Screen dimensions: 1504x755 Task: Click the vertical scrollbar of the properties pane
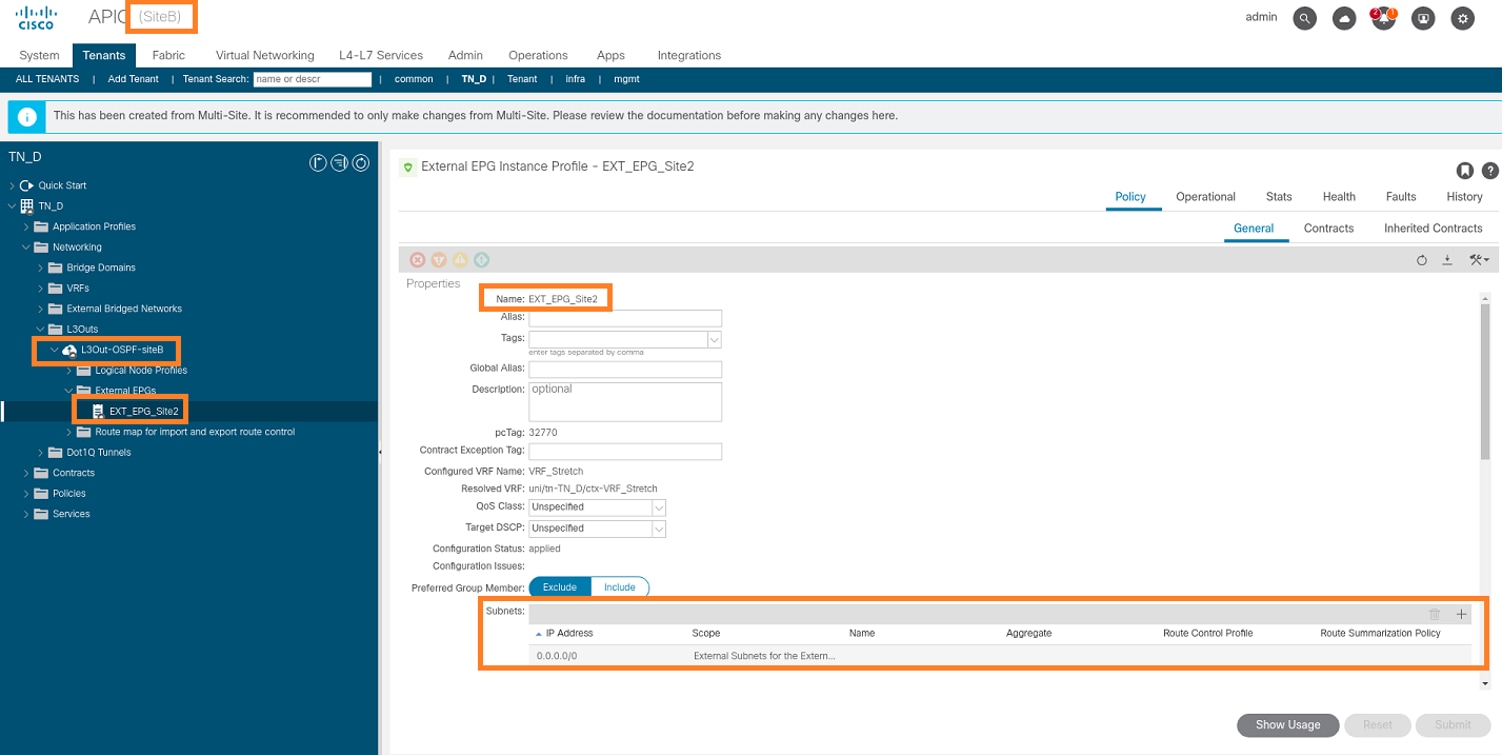1486,380
